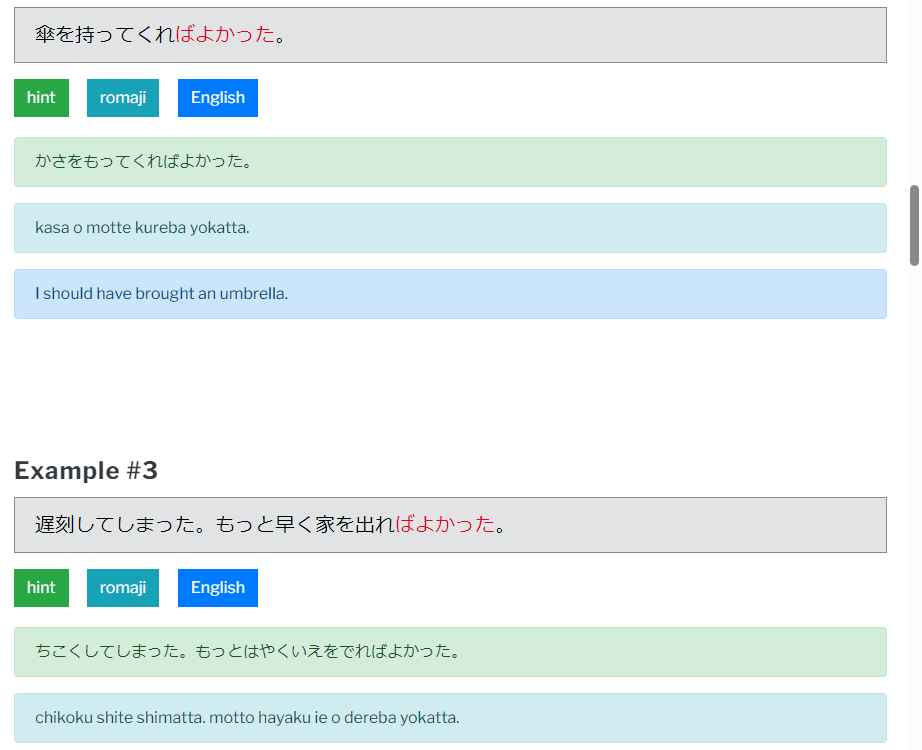Click the red ばよかった in Example #3 sentence
Viewport: 922px width, 750px height.
pos(445,525)
